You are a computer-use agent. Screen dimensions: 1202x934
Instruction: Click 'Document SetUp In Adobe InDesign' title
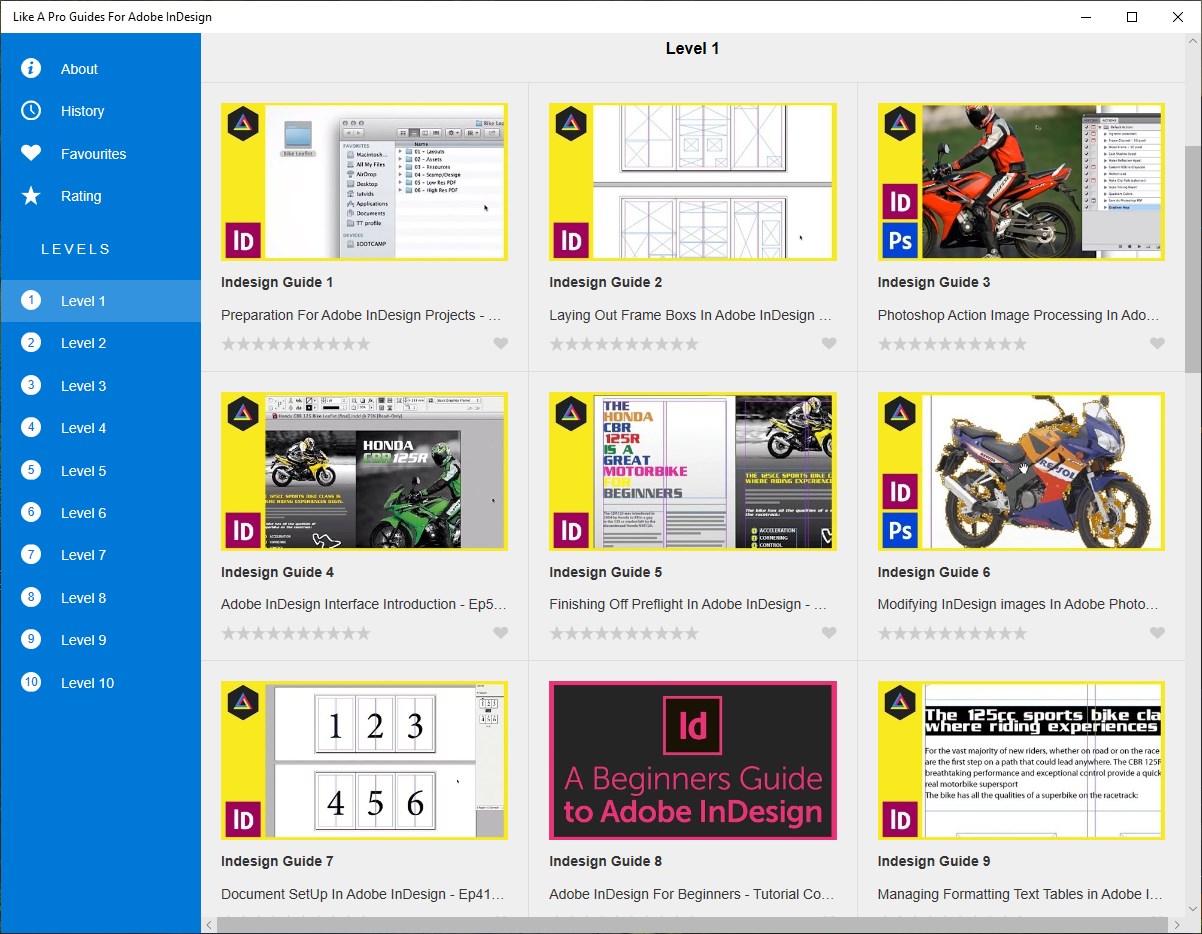click(x=363, y=894)
